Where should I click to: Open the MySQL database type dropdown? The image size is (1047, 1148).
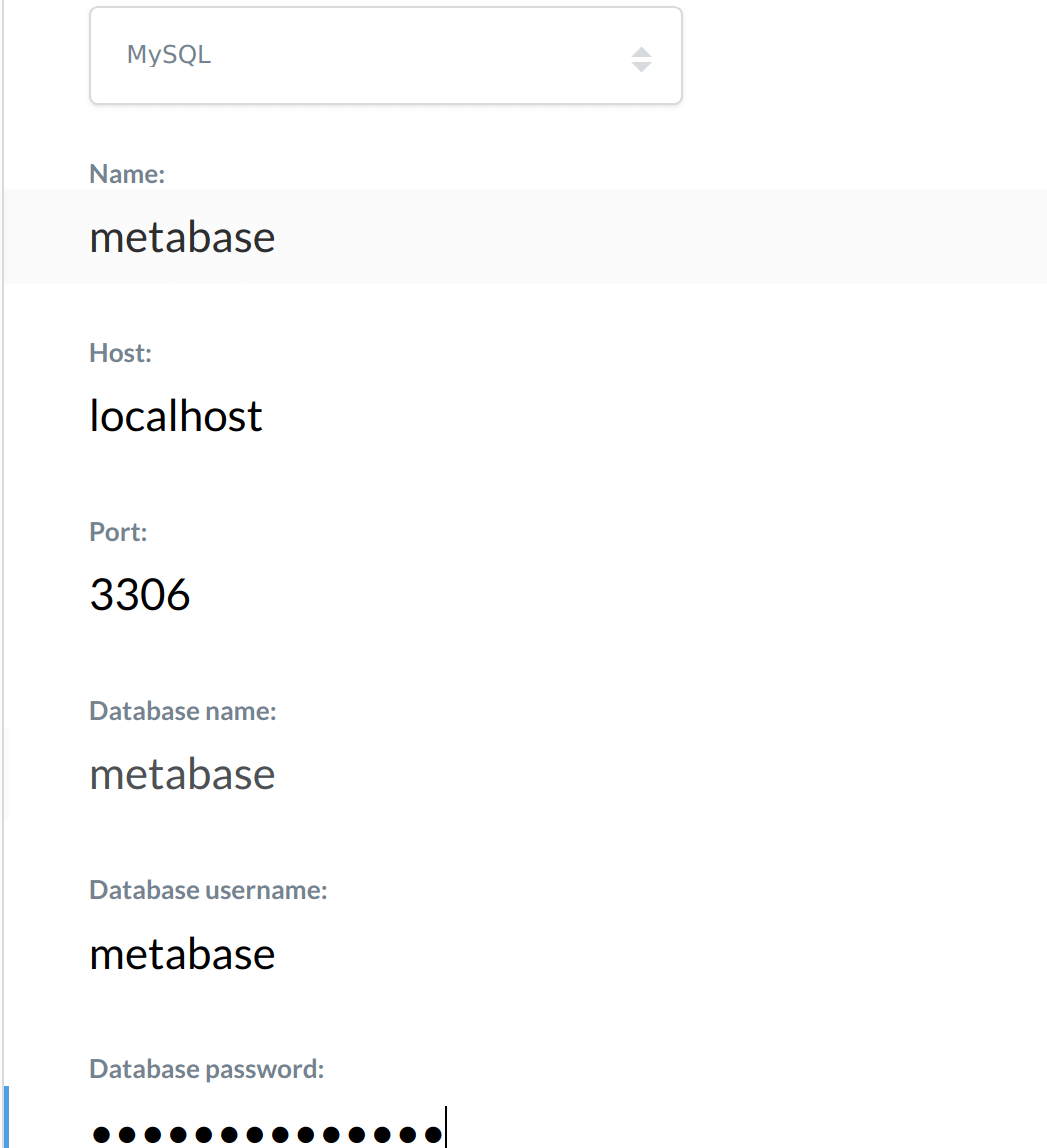click(385, 56)
